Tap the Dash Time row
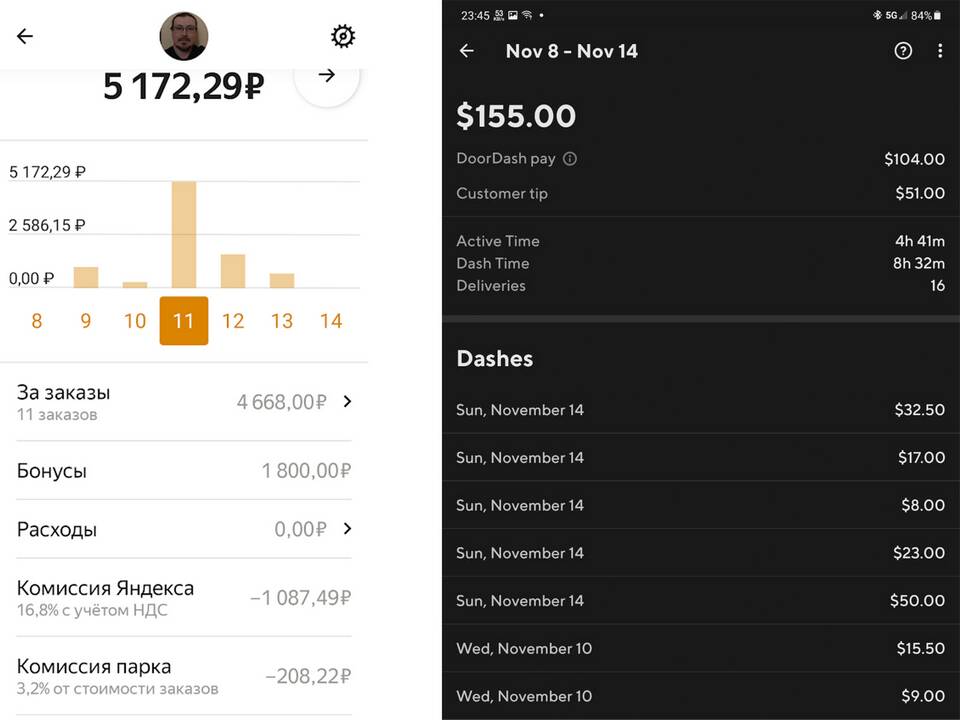The height and width of the screenshot is (720, 960). click(x=700, y=263)
